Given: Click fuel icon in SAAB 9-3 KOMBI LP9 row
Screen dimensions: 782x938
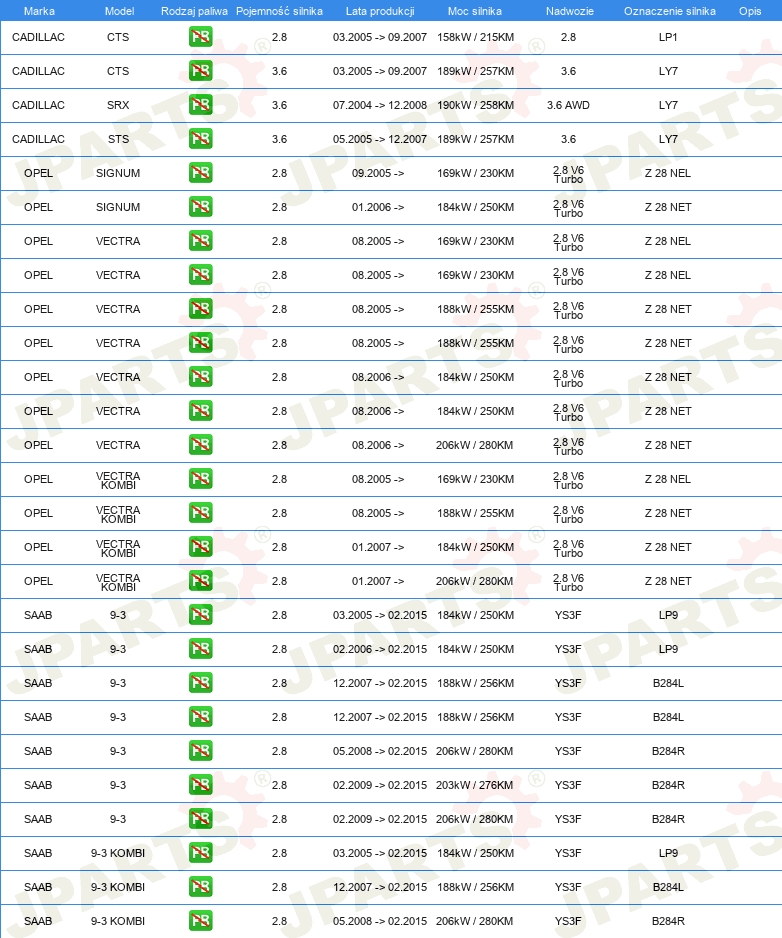Looking at the screenshot, I should [x=200, y=853].
